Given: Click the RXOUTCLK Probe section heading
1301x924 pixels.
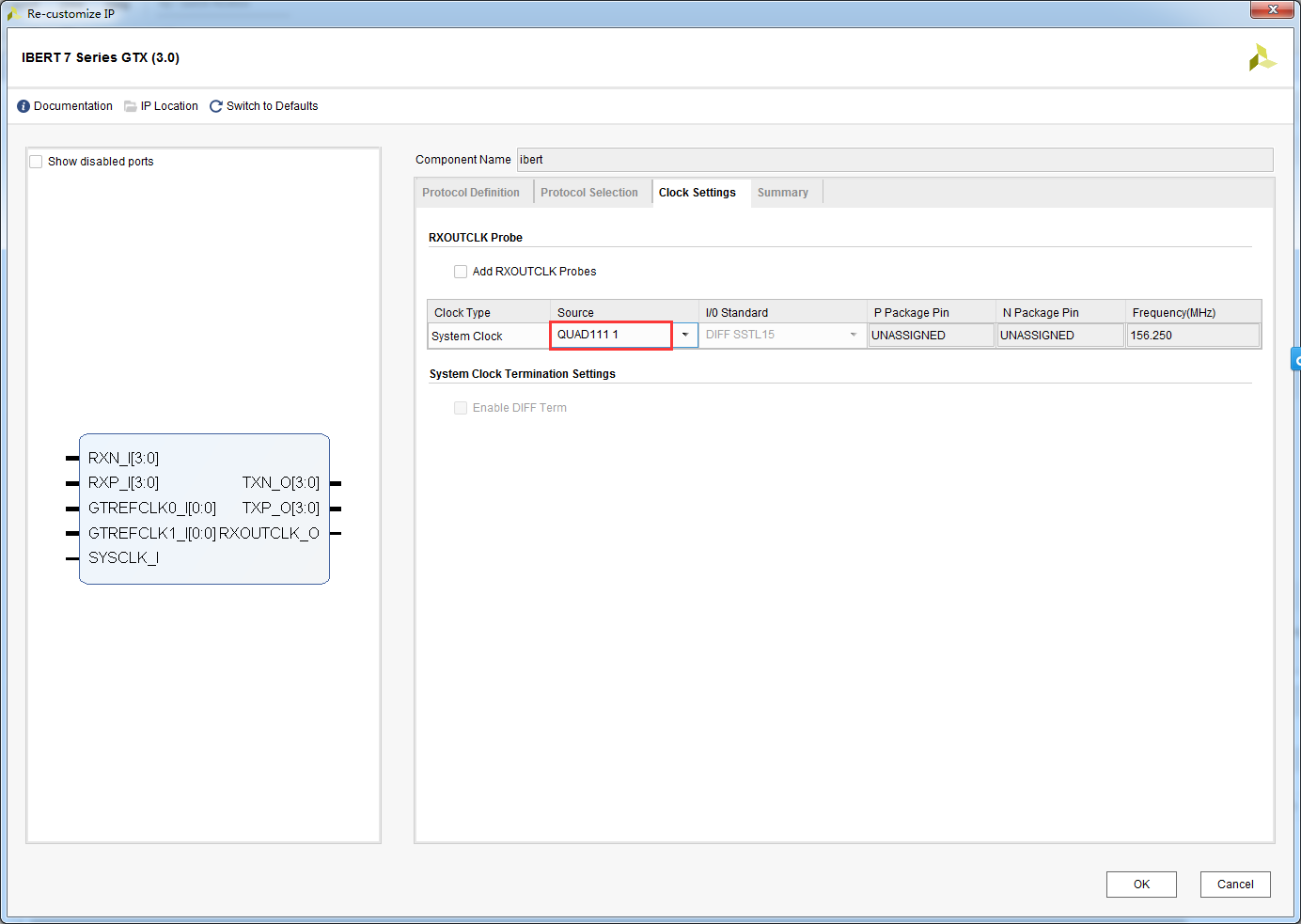Looking at the screenshot, I should [476, 238].
